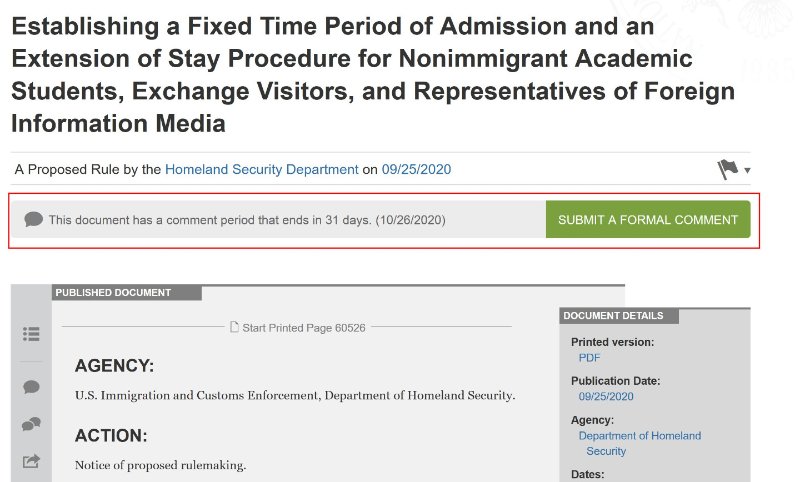
Task: Click the ACTION heading
Action: coord(111,436)
